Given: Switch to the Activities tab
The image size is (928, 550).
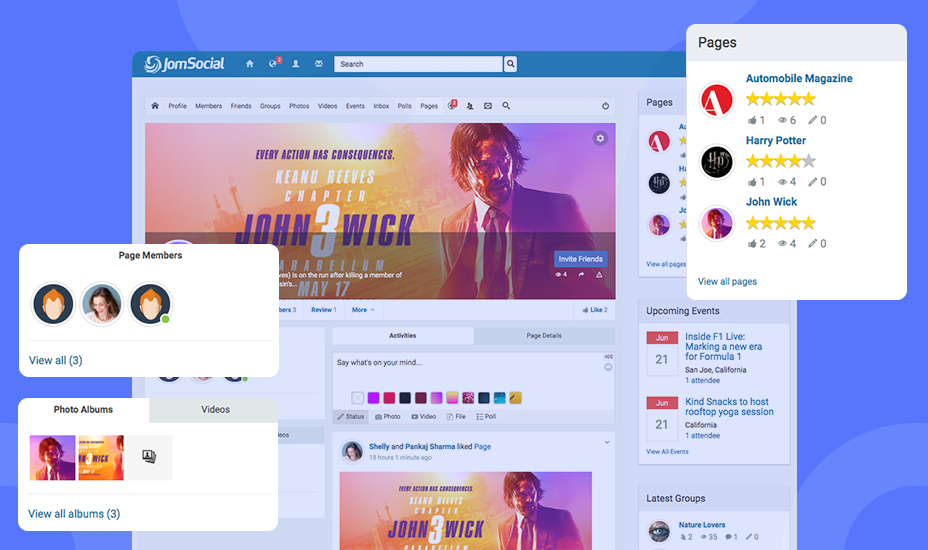Looking at the screenshot, I should point(402,336).
